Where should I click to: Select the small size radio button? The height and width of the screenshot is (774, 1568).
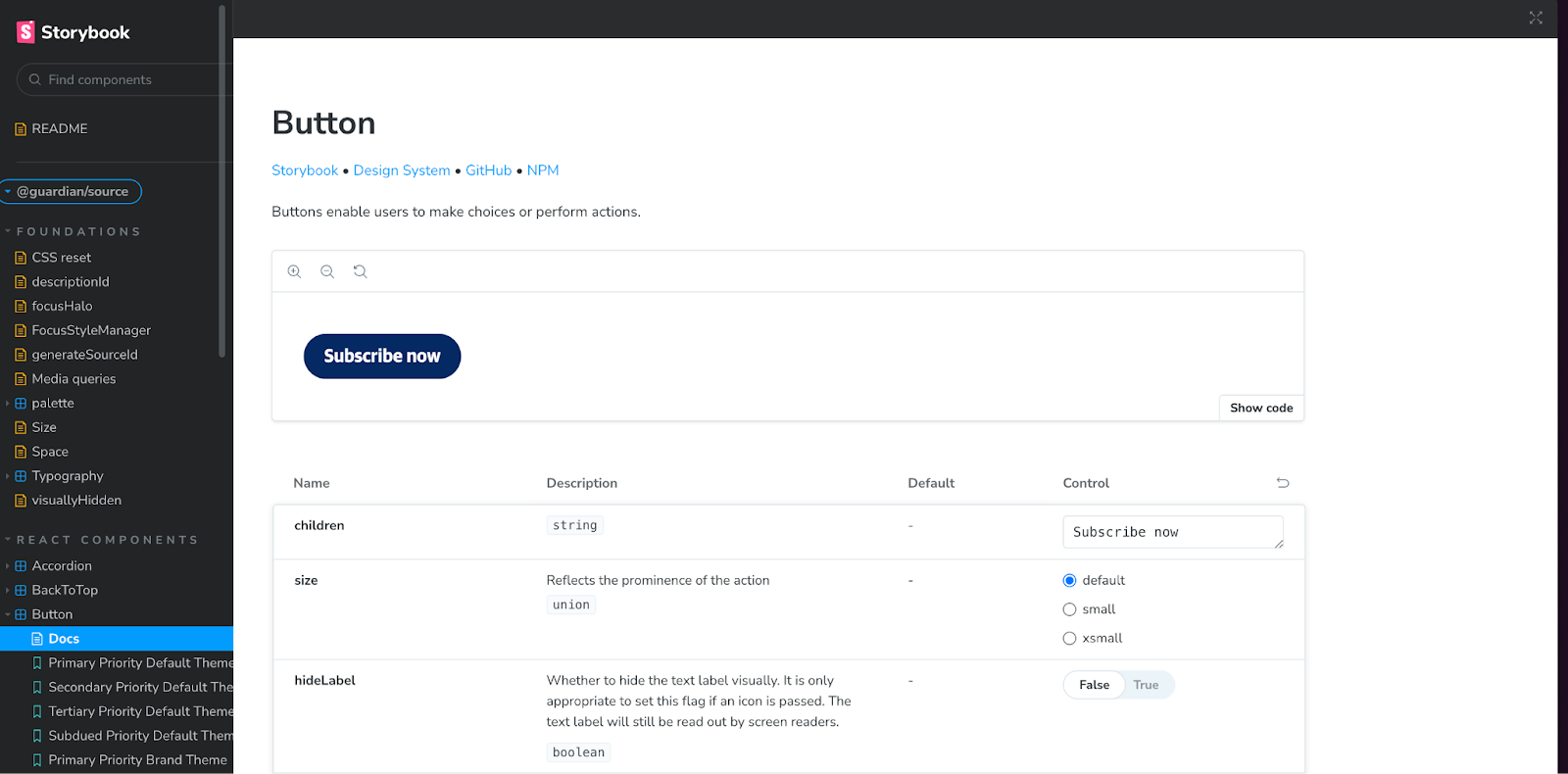click(x=1069, y=609)
